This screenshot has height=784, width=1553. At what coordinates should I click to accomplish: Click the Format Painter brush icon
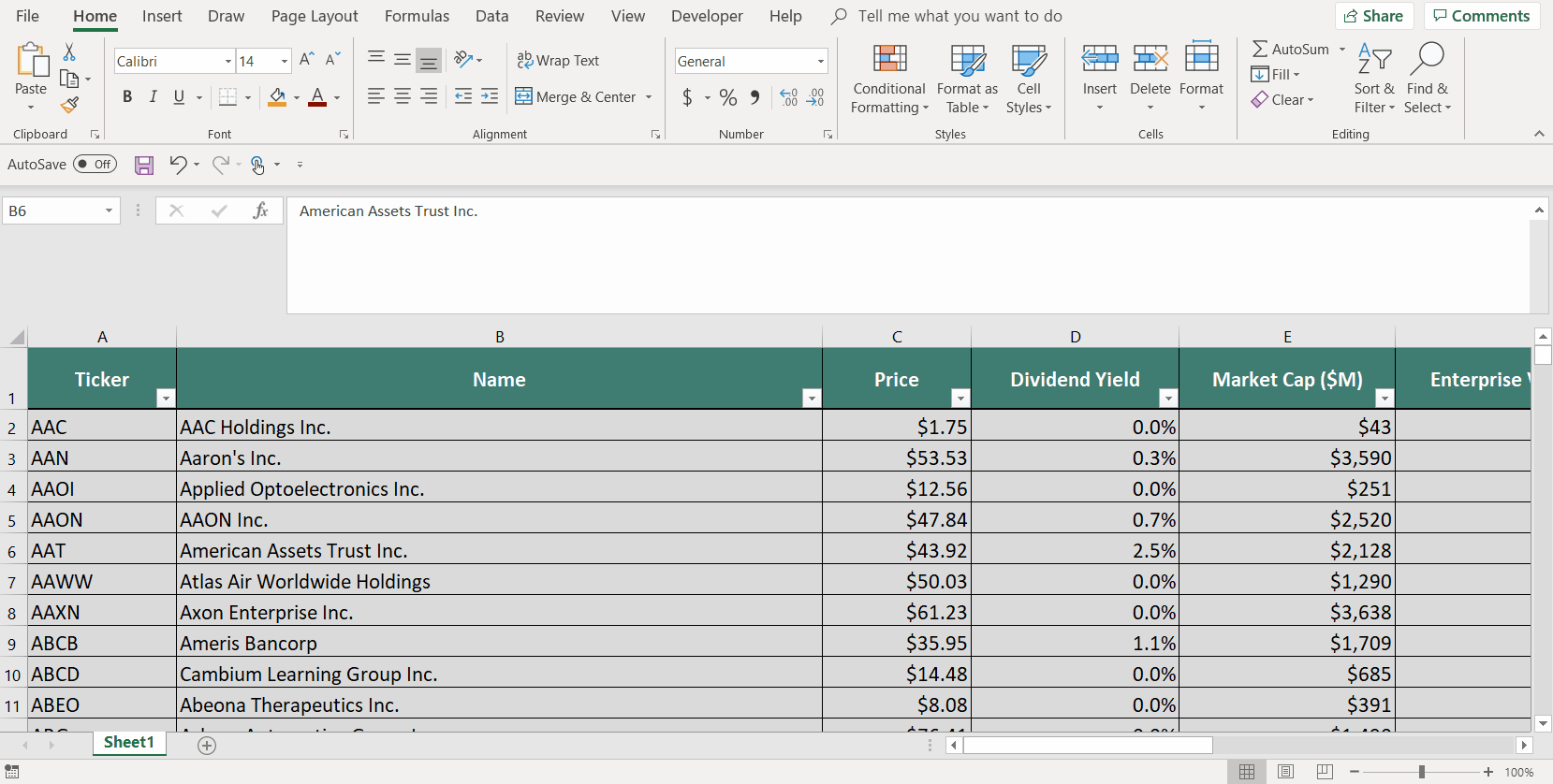coord(69,105)
